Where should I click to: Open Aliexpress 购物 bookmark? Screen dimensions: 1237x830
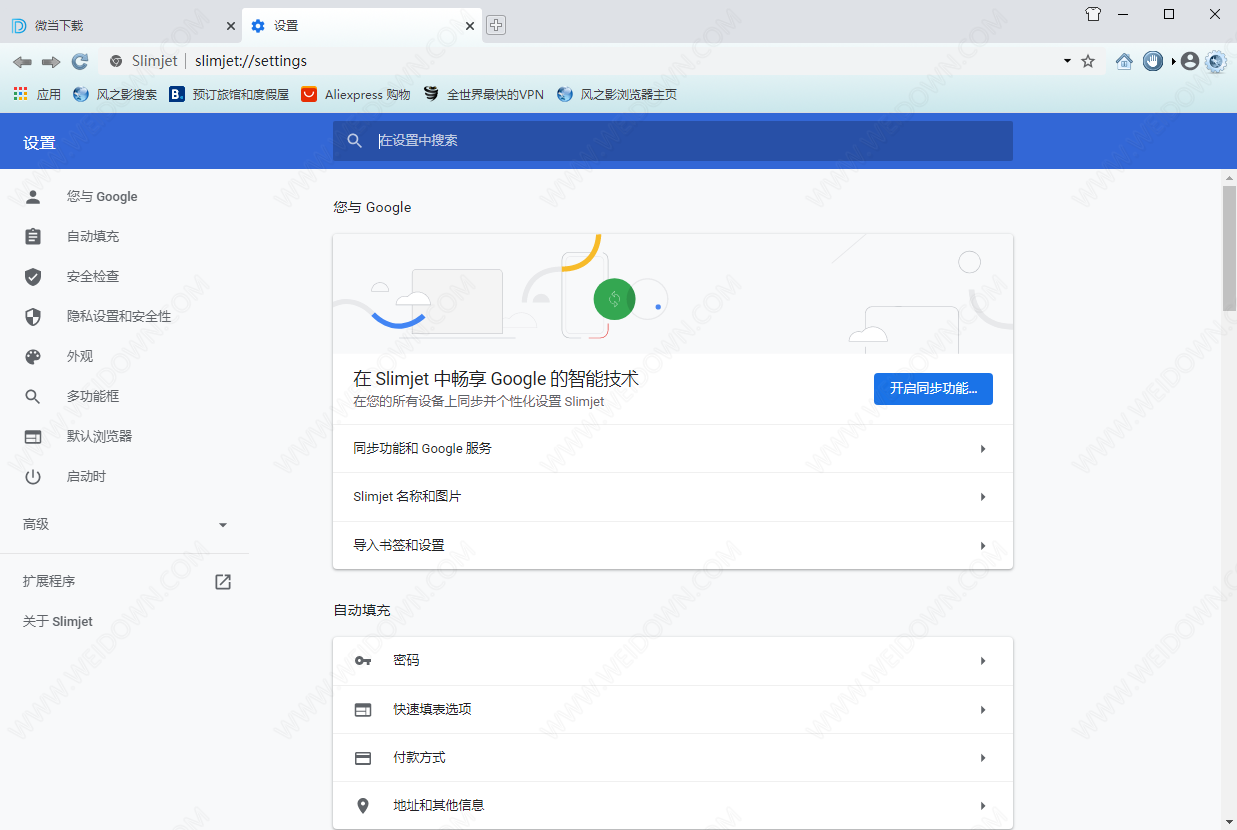coord(356,94)
